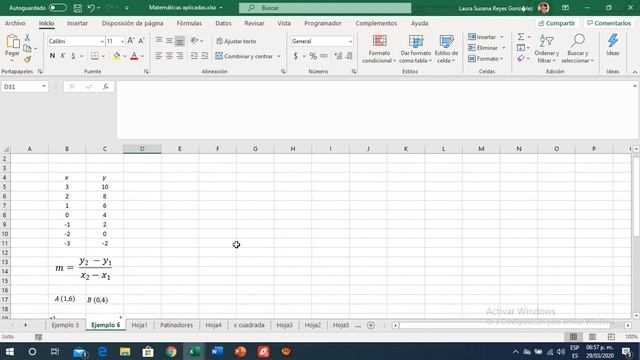
Task: Click the decrease indent icon
Action: click(x=194, y=56)
